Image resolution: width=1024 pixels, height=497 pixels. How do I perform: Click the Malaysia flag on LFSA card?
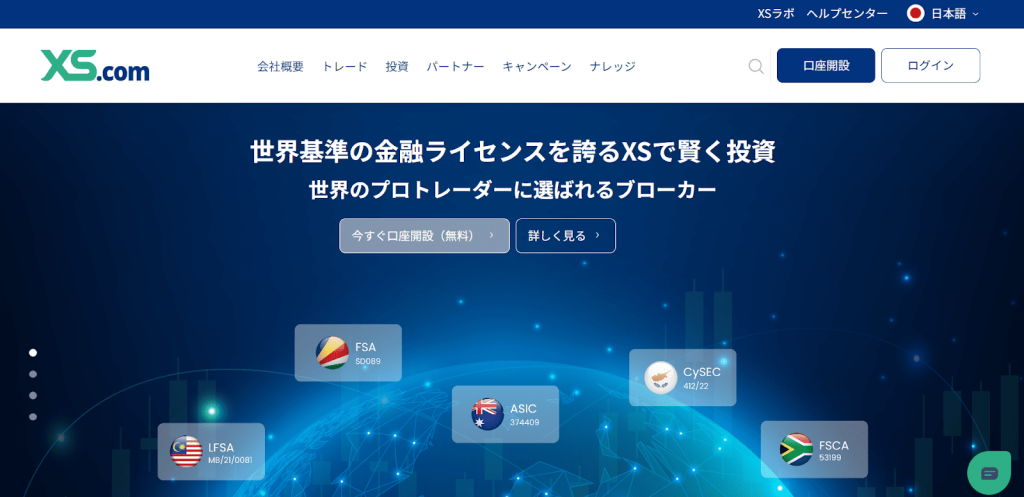click(x=186, y=451)
